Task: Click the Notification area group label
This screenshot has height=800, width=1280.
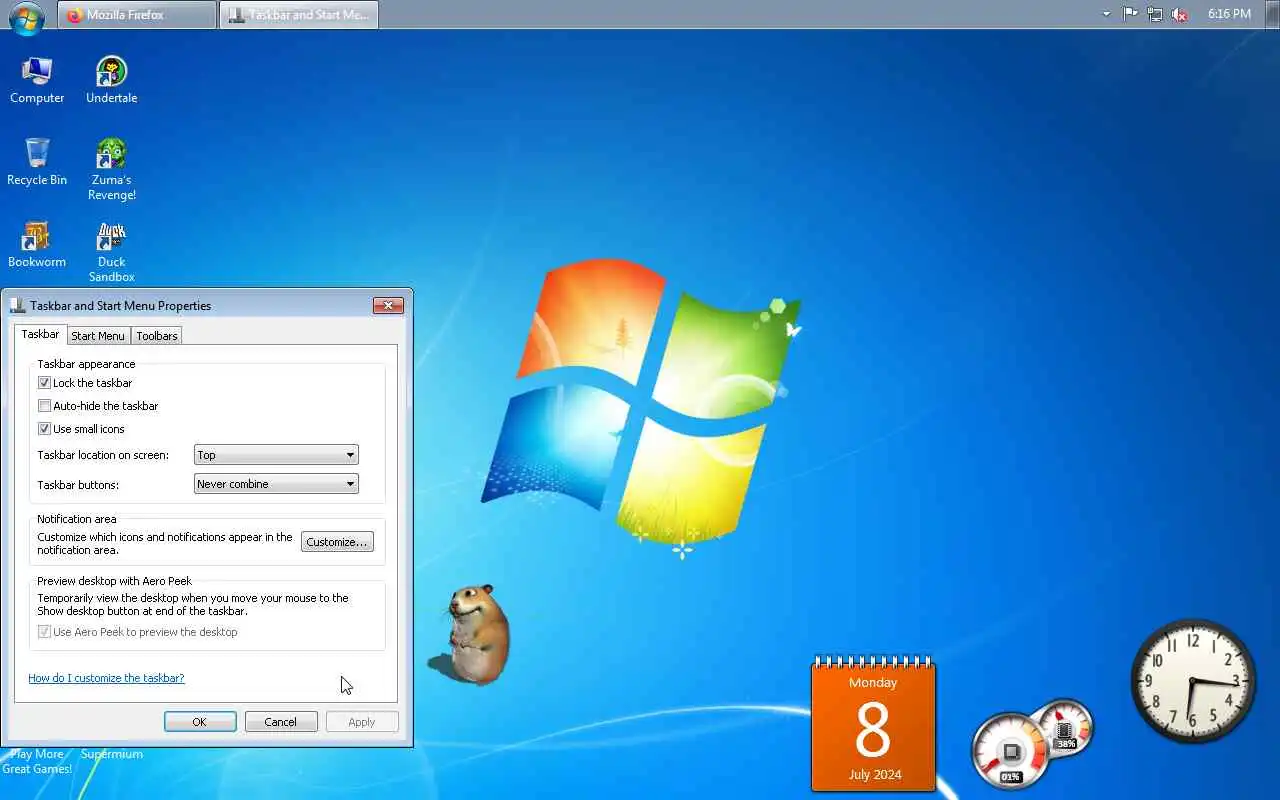Action: pyautogui.click(x=77, y=519)
